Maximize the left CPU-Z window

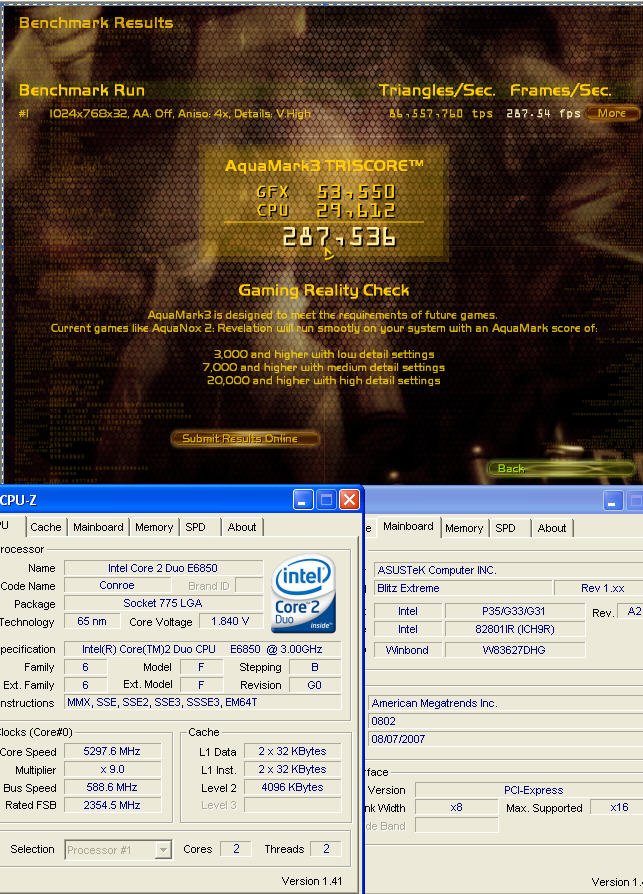coord(326,500)
